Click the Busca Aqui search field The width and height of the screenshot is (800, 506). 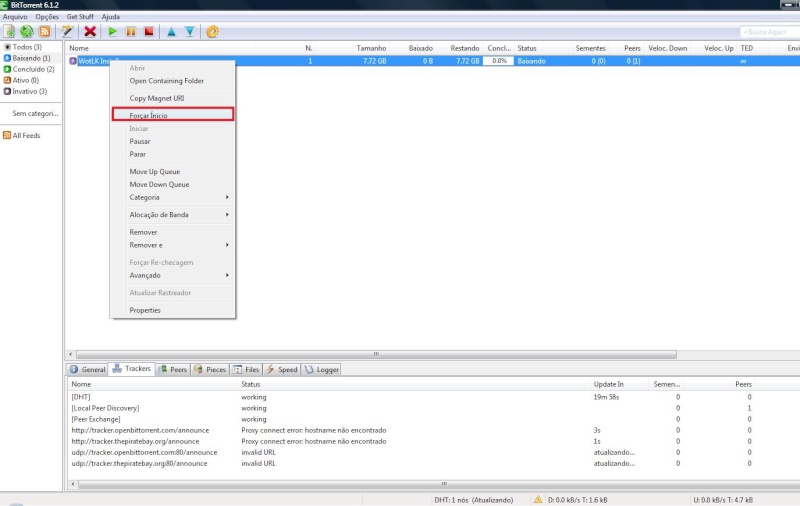[767, 32]
